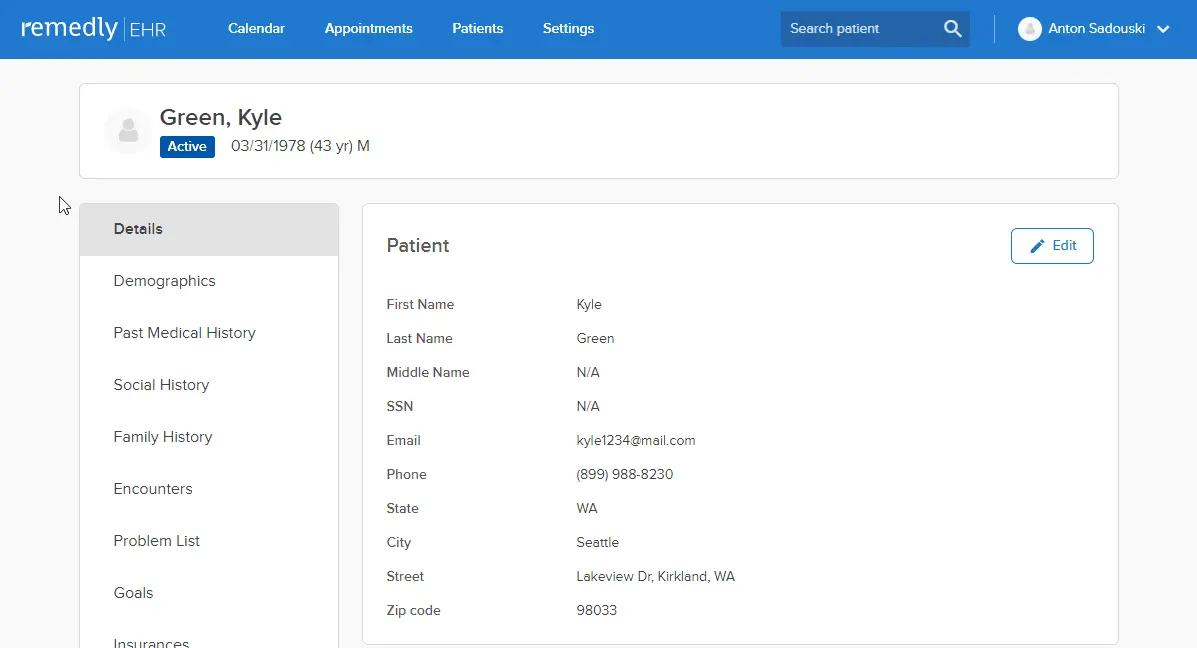Click the search magnifier icon
The width and height of the screenshot is (1197, 648).
[x=952, y=29]
